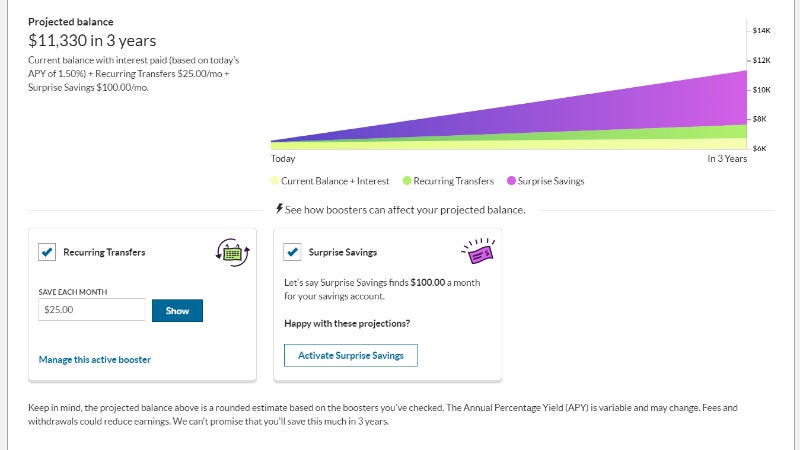Click the In 3 Years axis label
Screen dimensions: 800x450
(727, 159)
